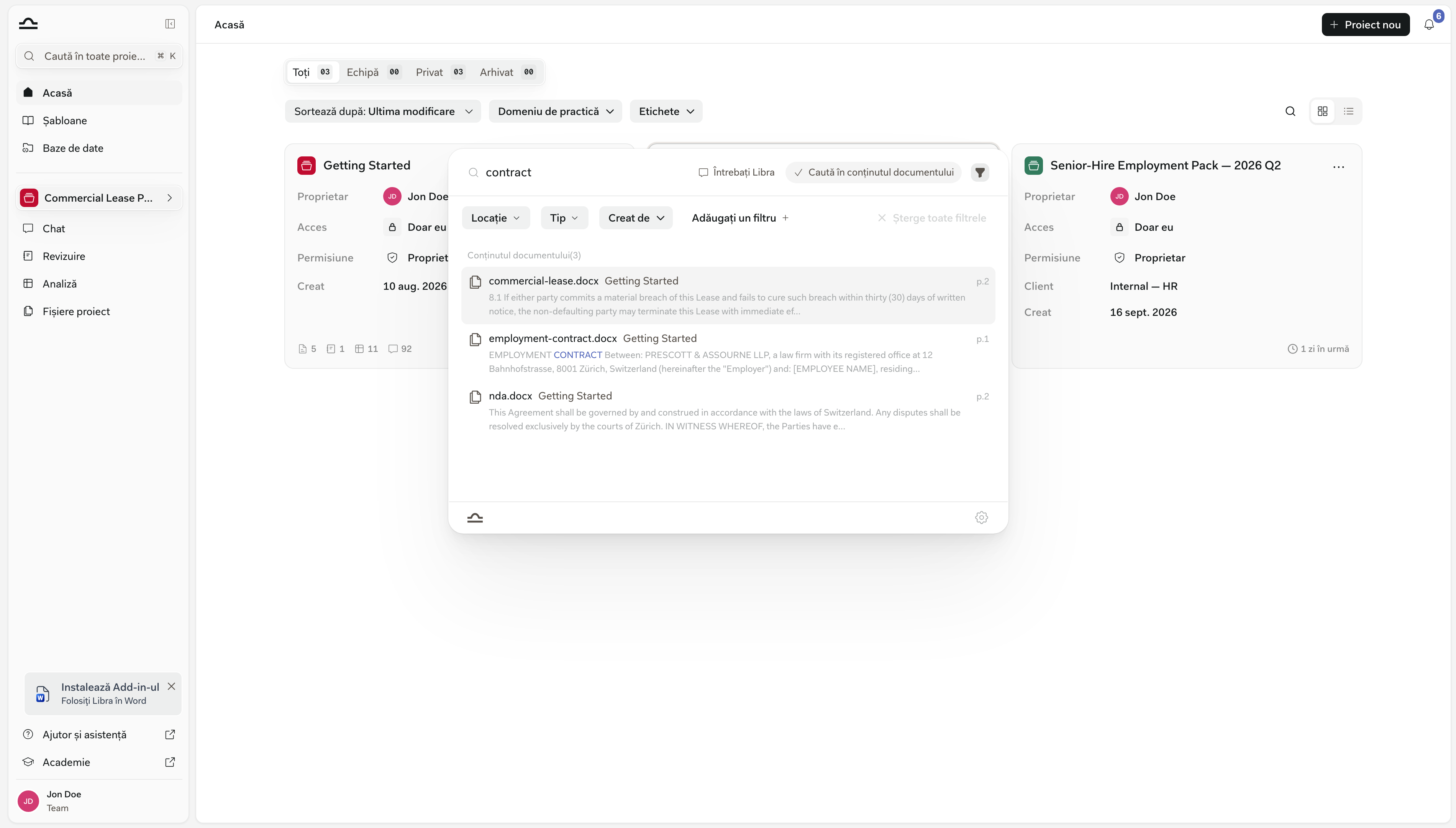This screenshot has height=828, width=1456.
Task: Open Șabloane in sidebar
Action: point(99,121)
